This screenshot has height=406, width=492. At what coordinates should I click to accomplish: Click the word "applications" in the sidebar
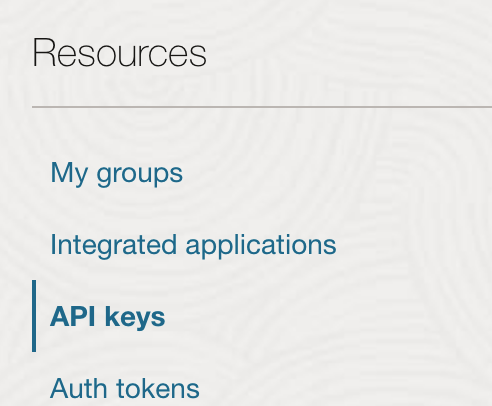261,246
